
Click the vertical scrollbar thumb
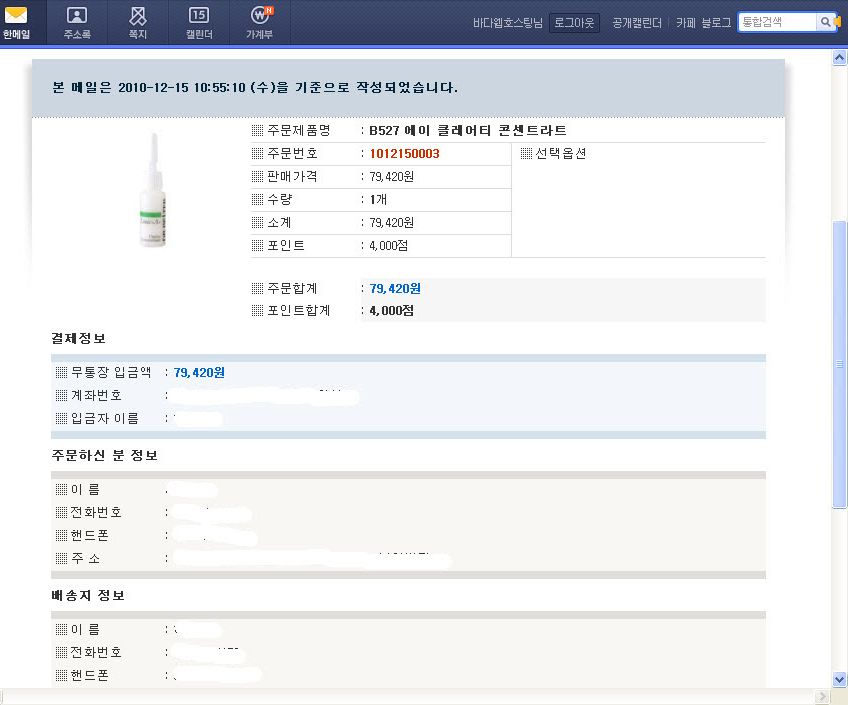(840, 365)
